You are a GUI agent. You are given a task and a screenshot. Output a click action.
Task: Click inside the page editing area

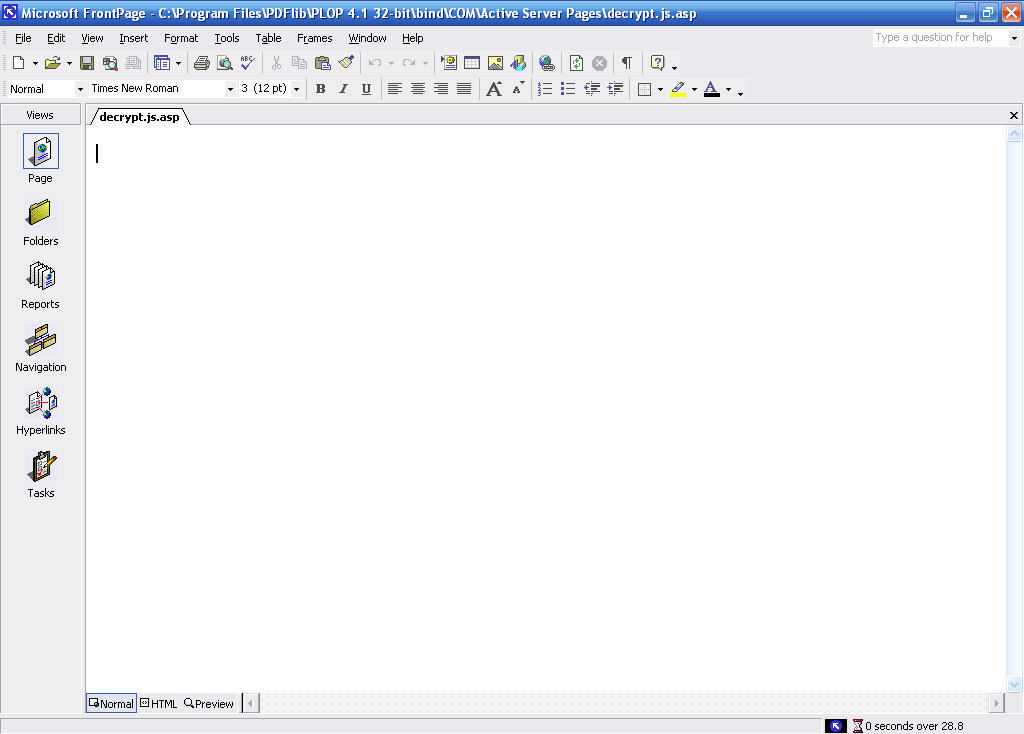[546, 408]
